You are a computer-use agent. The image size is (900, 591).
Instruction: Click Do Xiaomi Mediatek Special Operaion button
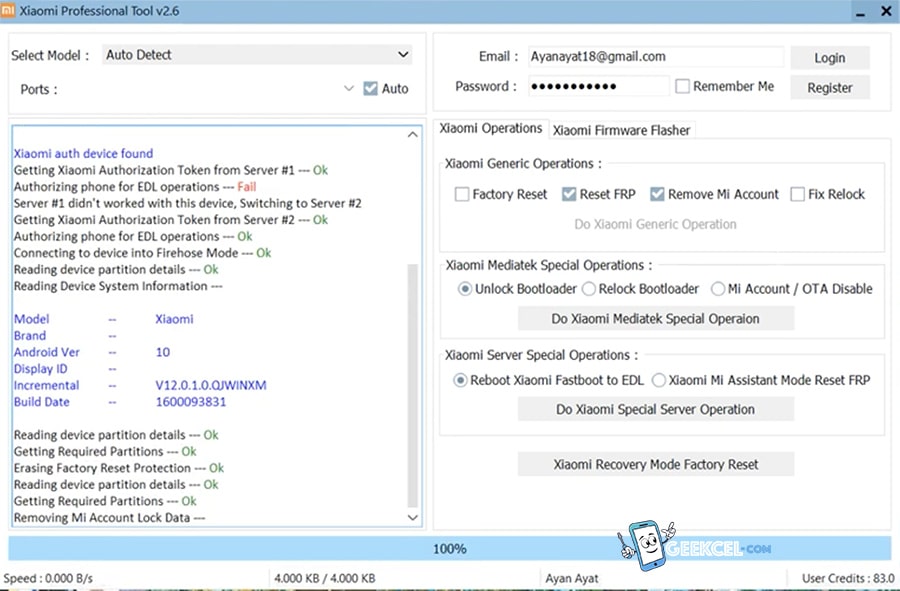click(655, 318)
